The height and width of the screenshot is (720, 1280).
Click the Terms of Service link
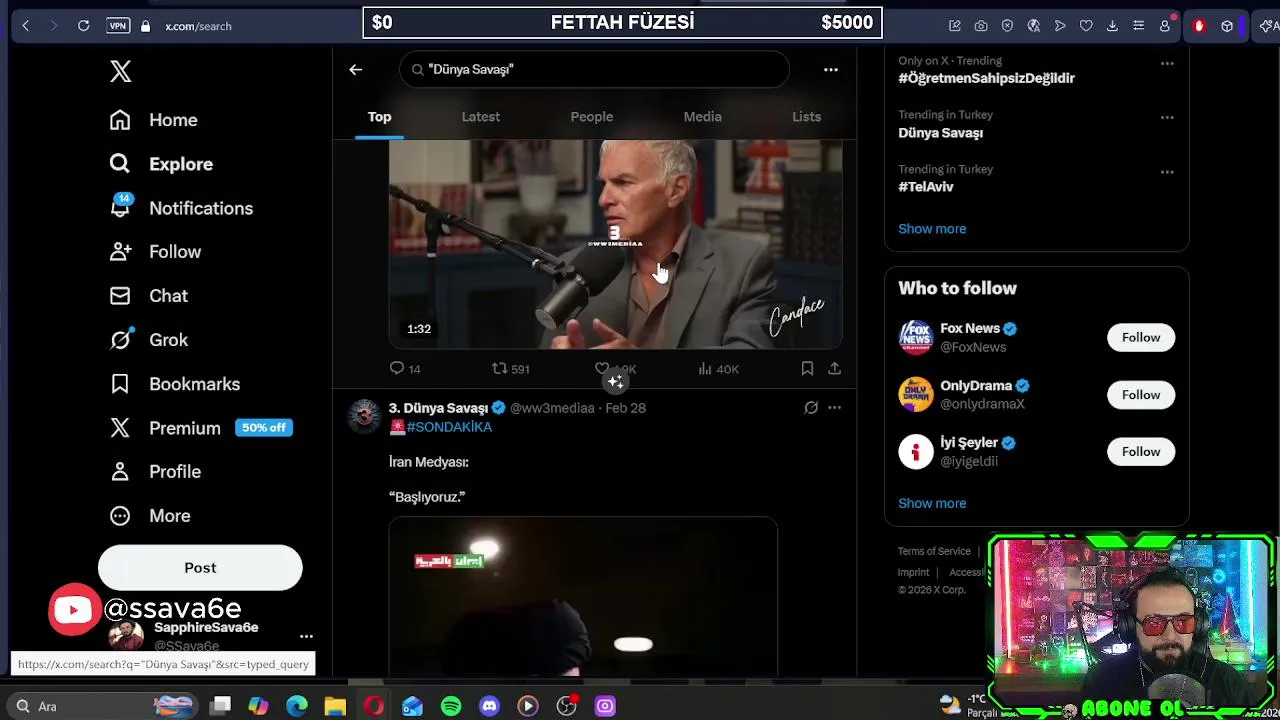tap(934, 551)
